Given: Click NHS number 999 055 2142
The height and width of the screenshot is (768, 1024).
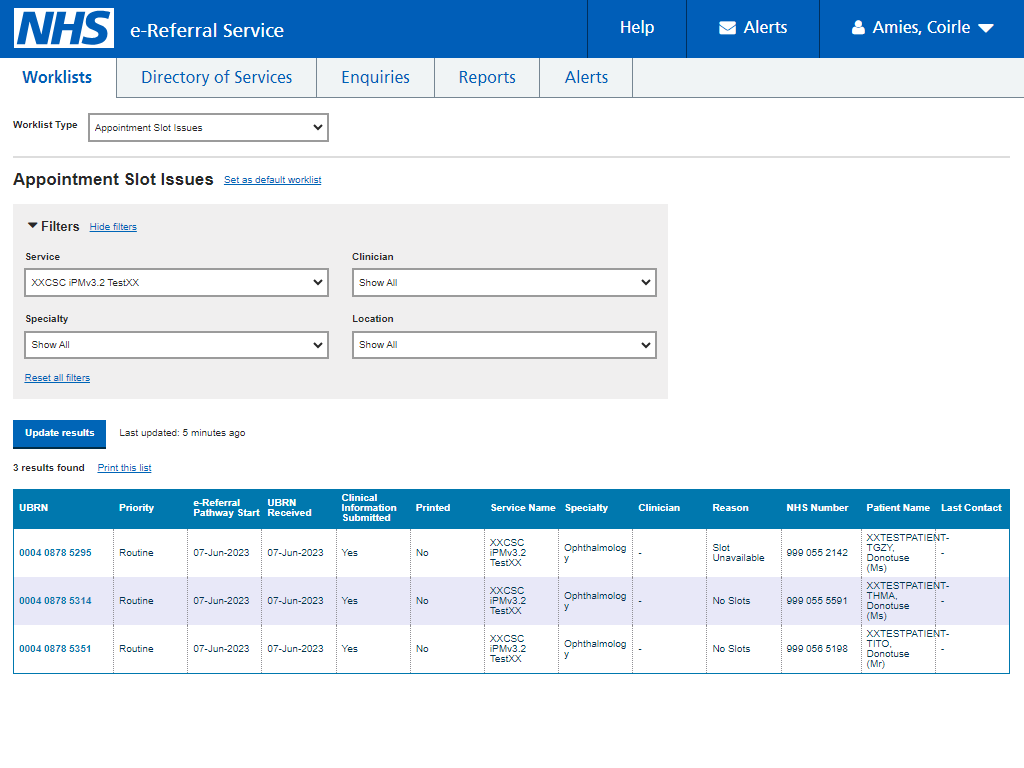Looking at the screenshot, I should [817, 552].
